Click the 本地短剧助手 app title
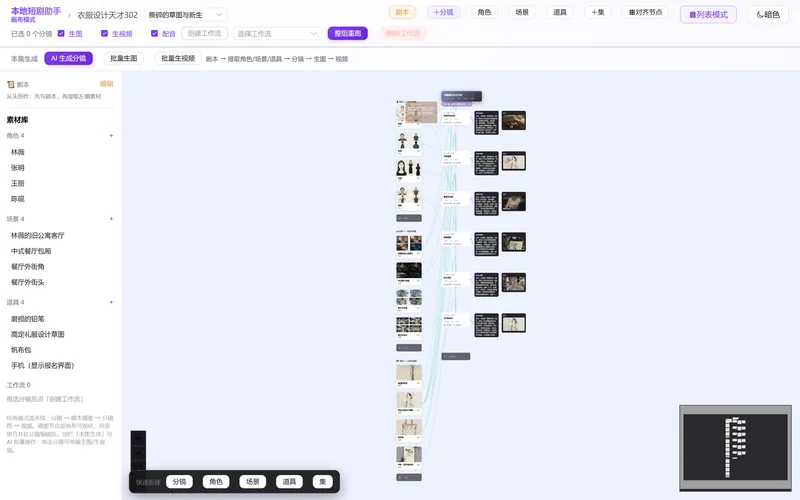 point(36,11)
